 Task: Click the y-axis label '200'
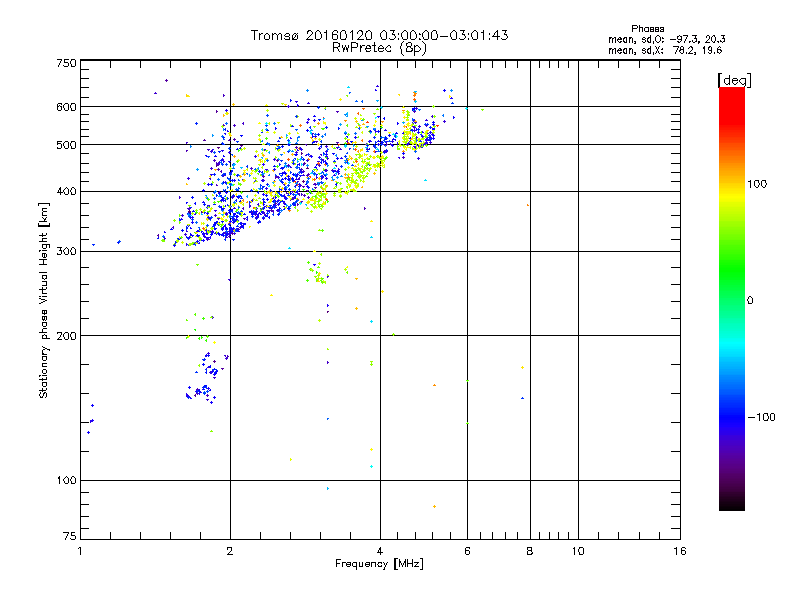pos(66,336)
